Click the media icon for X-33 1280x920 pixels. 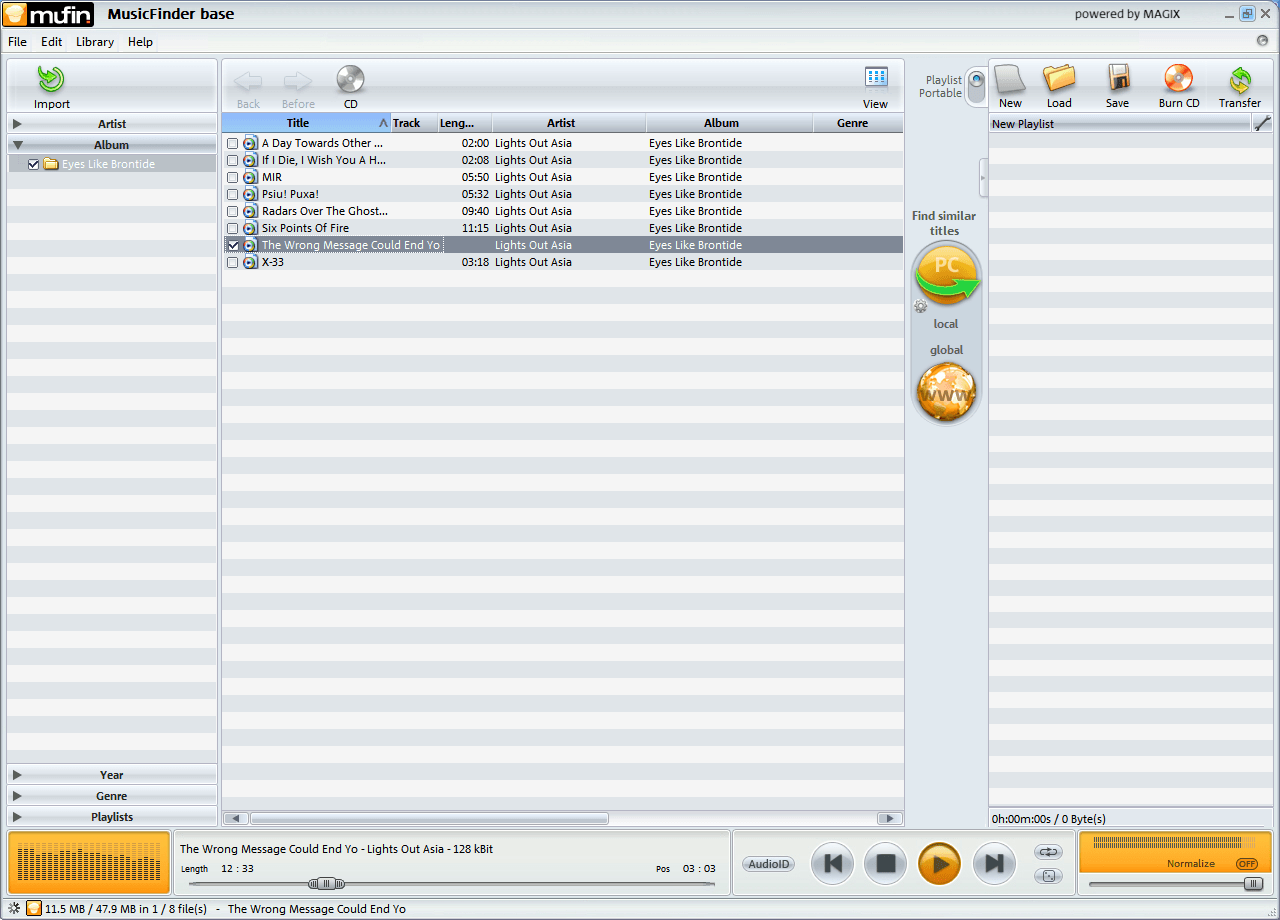pos(250,262)
